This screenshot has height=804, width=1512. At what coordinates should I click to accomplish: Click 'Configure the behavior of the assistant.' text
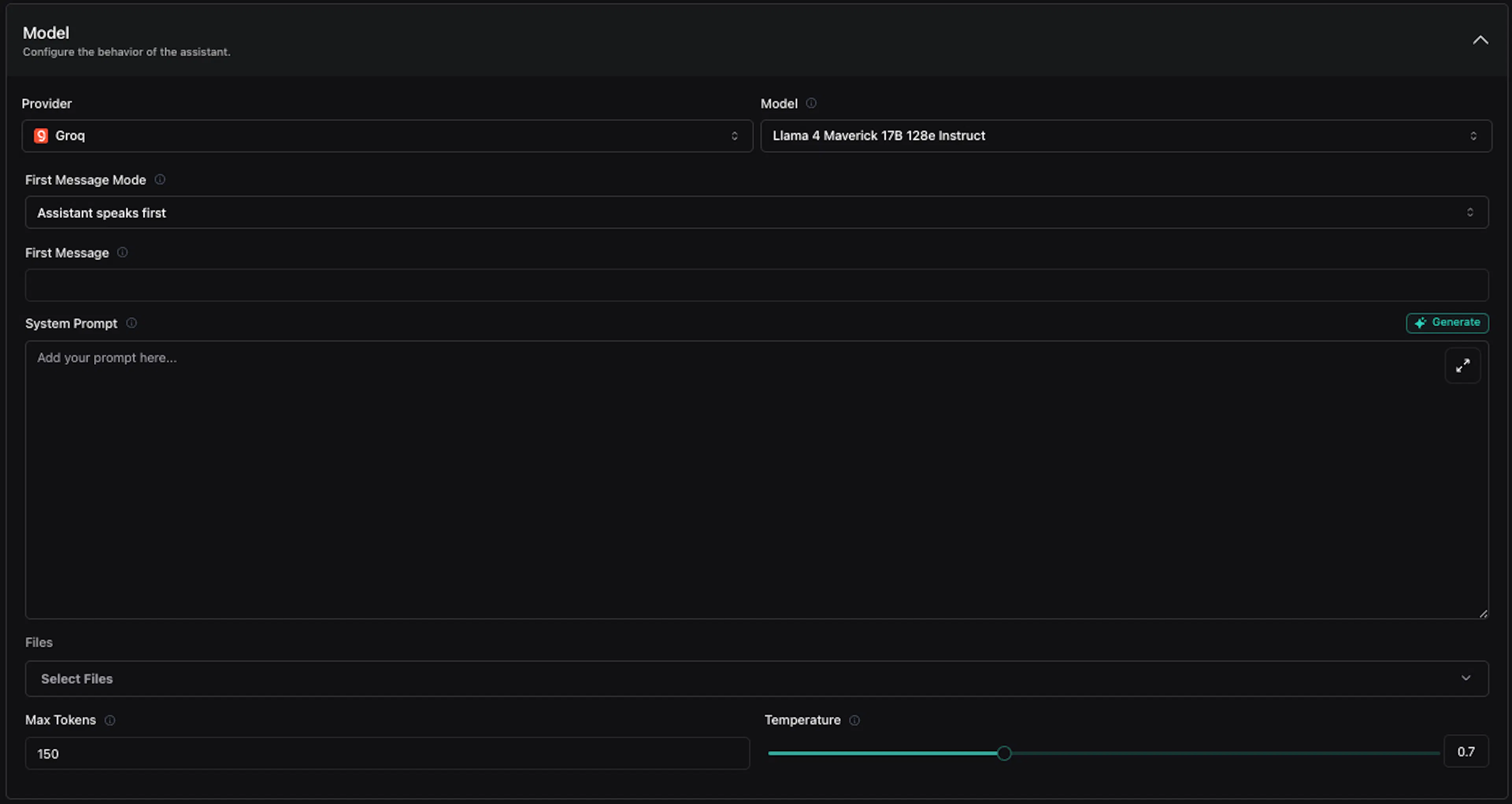tap(127, 52)
